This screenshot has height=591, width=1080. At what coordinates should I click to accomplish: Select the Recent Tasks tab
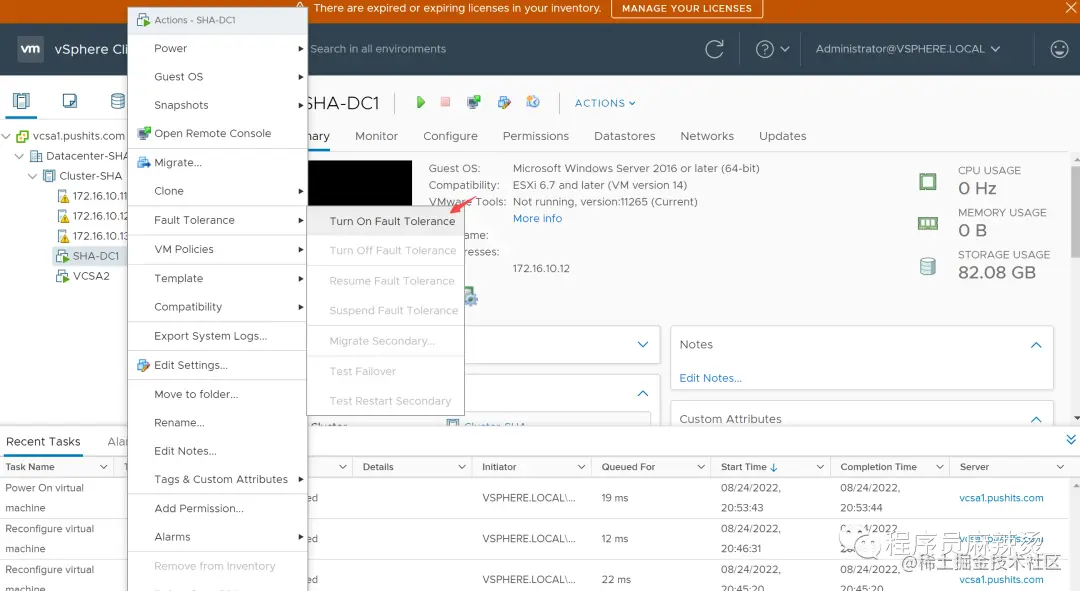(x=43, y=442)
